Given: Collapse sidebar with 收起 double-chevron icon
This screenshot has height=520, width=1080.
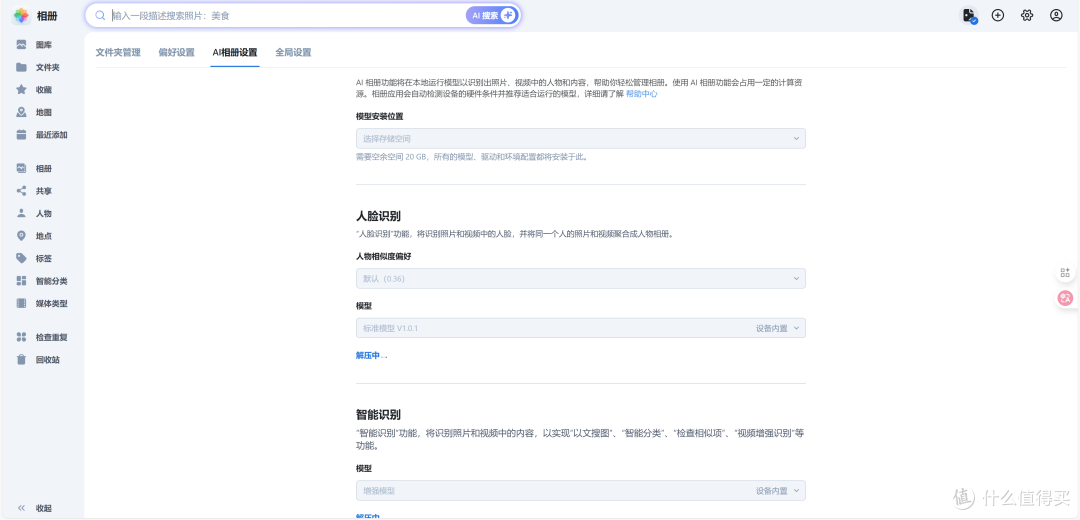Looking at the screenshot, I should click(21, 508).
